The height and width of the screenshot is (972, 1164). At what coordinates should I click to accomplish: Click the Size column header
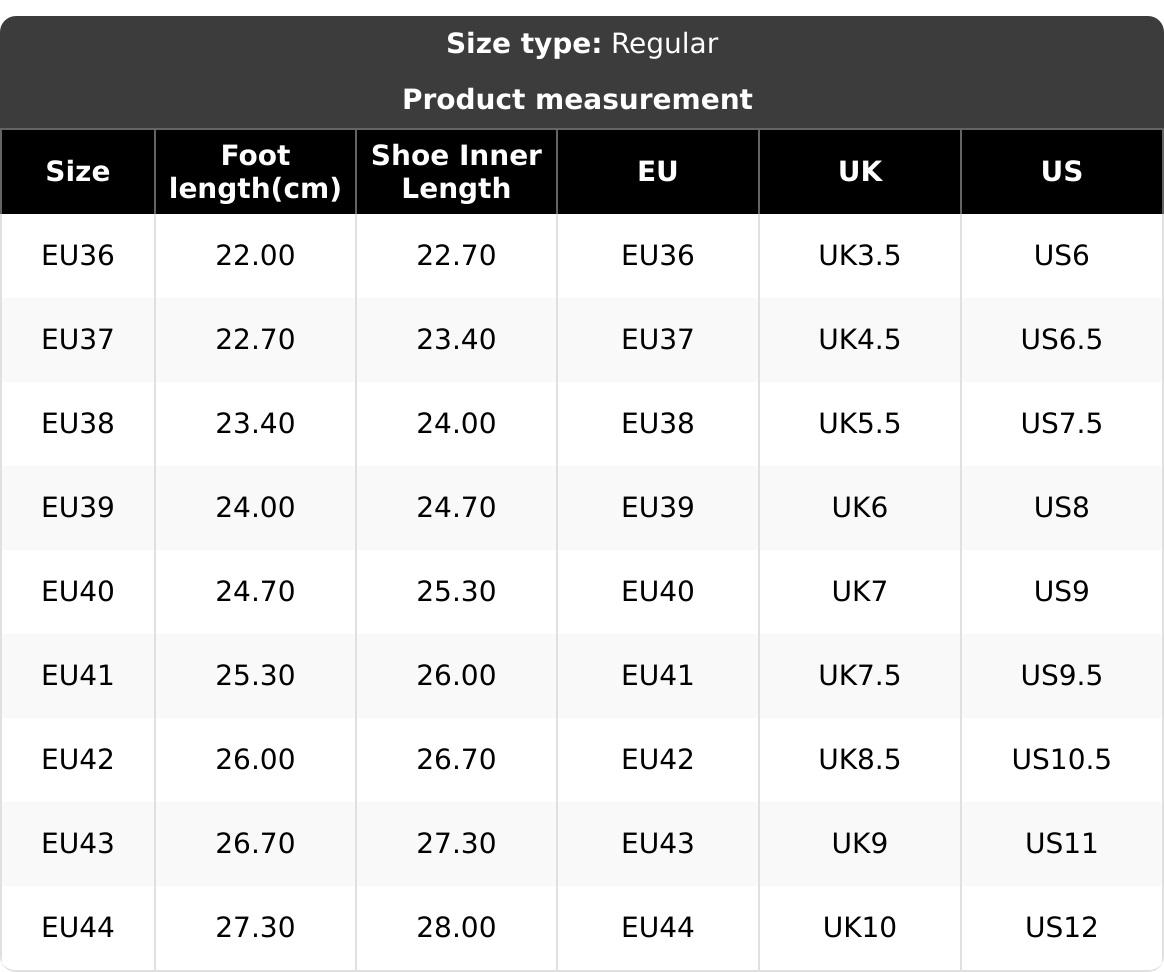78,172
